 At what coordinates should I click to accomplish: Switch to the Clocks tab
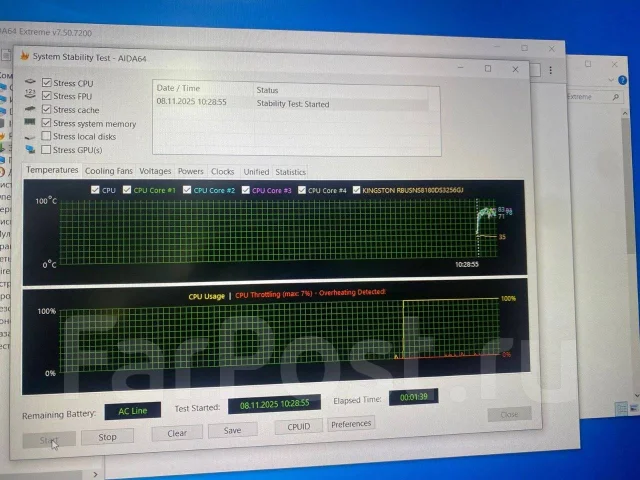click(222, 171)
